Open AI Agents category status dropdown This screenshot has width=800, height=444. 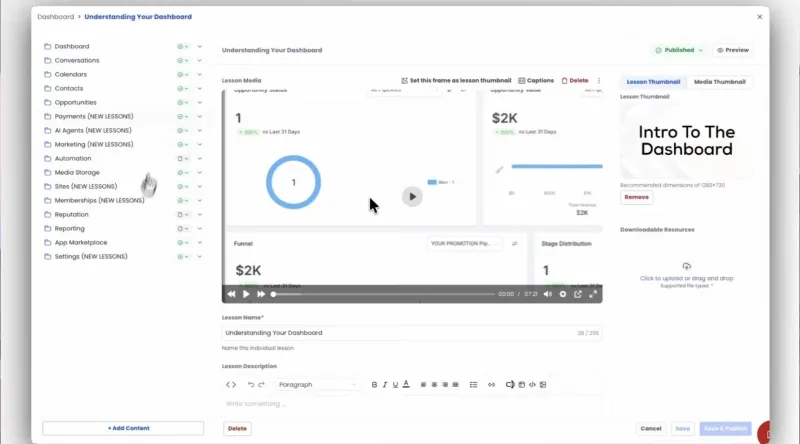click(183, 131)
